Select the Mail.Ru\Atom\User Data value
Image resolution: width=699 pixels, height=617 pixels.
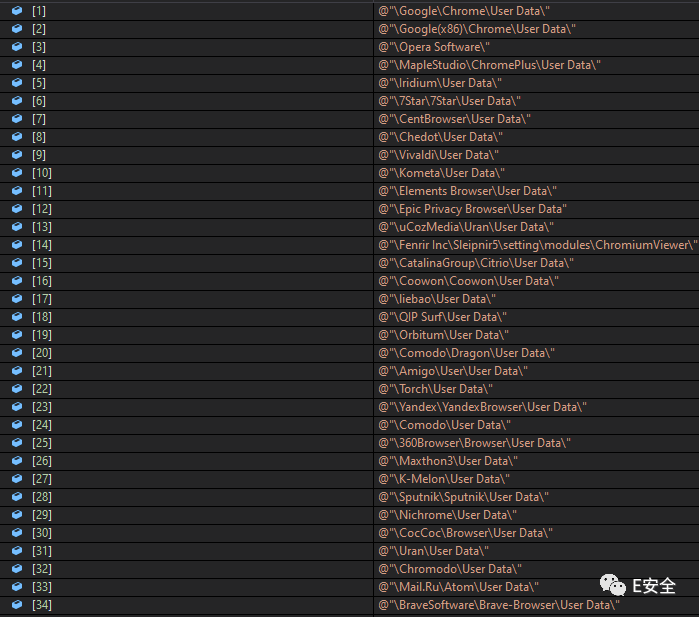click(458, 587)
